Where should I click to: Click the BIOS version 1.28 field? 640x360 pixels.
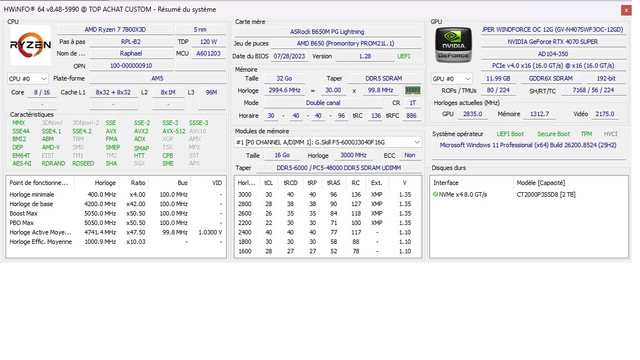click(365, 56)
